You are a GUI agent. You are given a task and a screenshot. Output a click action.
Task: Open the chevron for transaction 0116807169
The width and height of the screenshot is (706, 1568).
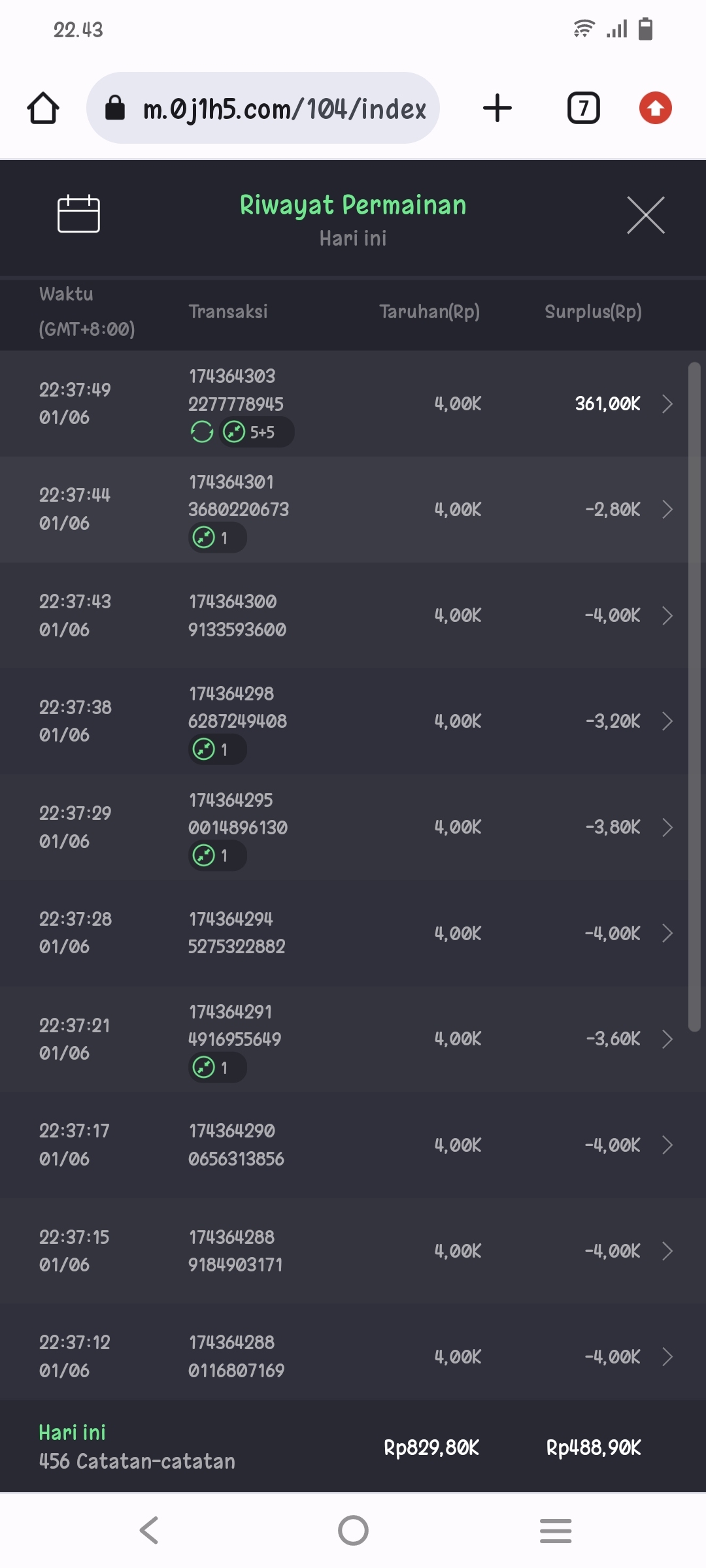point(667,1357)
